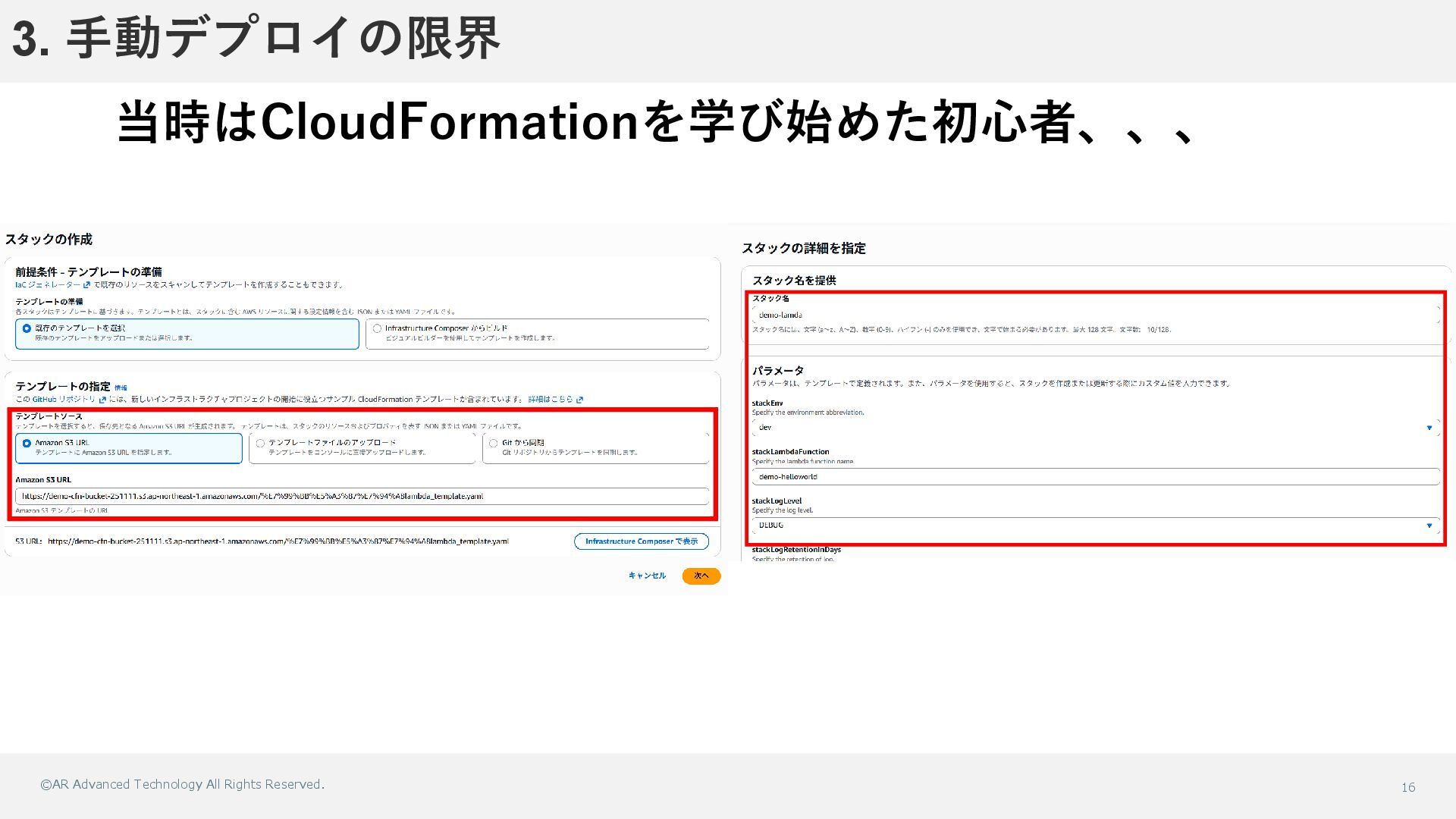The height and width of the screenshot is (819, 1456).
Task: Click stackLambdaFunction demo-helloworld field
Action: click(1095, 477)
